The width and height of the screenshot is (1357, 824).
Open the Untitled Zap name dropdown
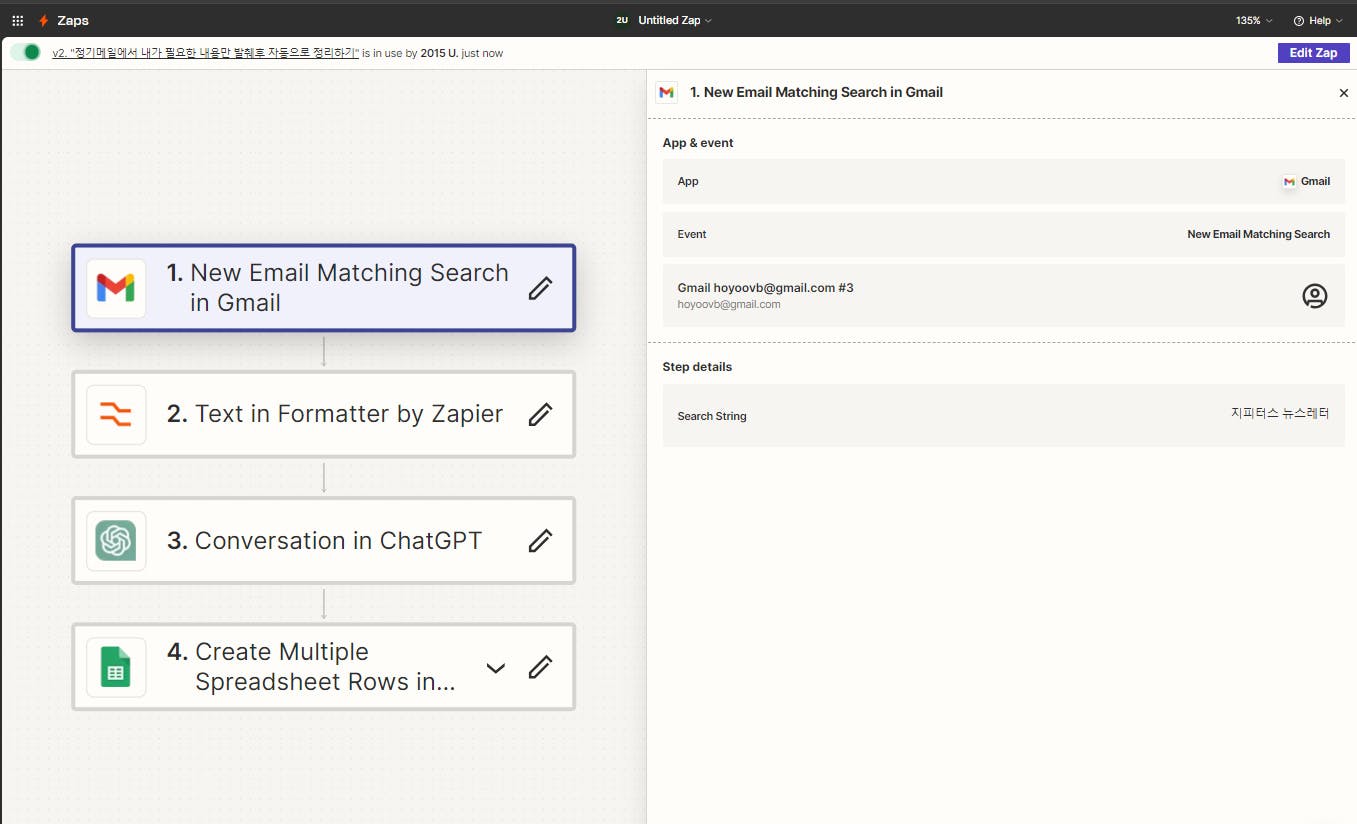pos(675,20)
